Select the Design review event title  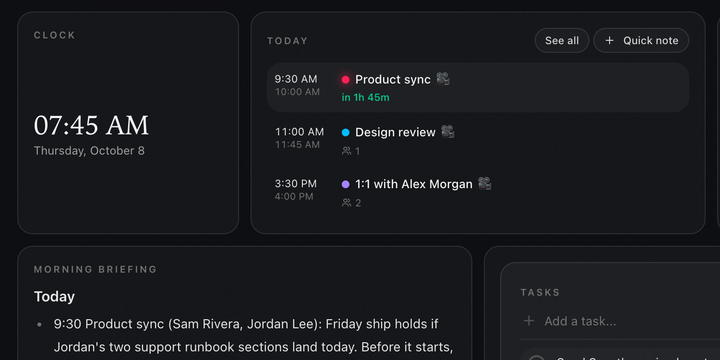[x=395, y=132]
